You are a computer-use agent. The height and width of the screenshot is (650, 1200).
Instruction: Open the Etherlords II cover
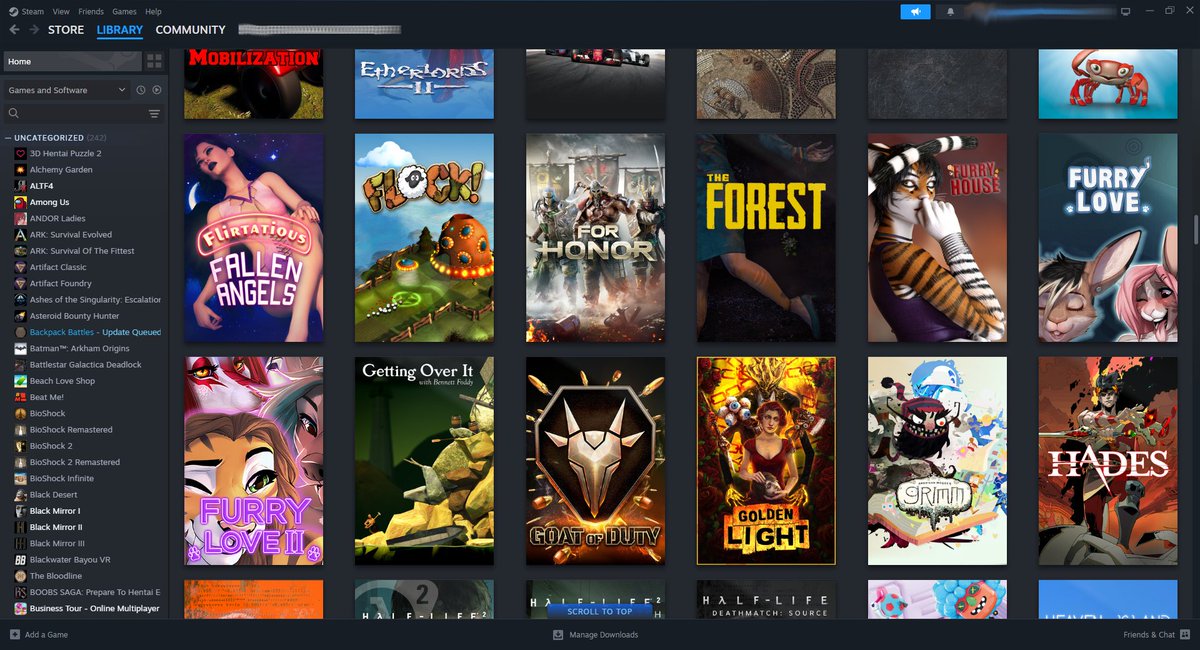pos(424,84)
